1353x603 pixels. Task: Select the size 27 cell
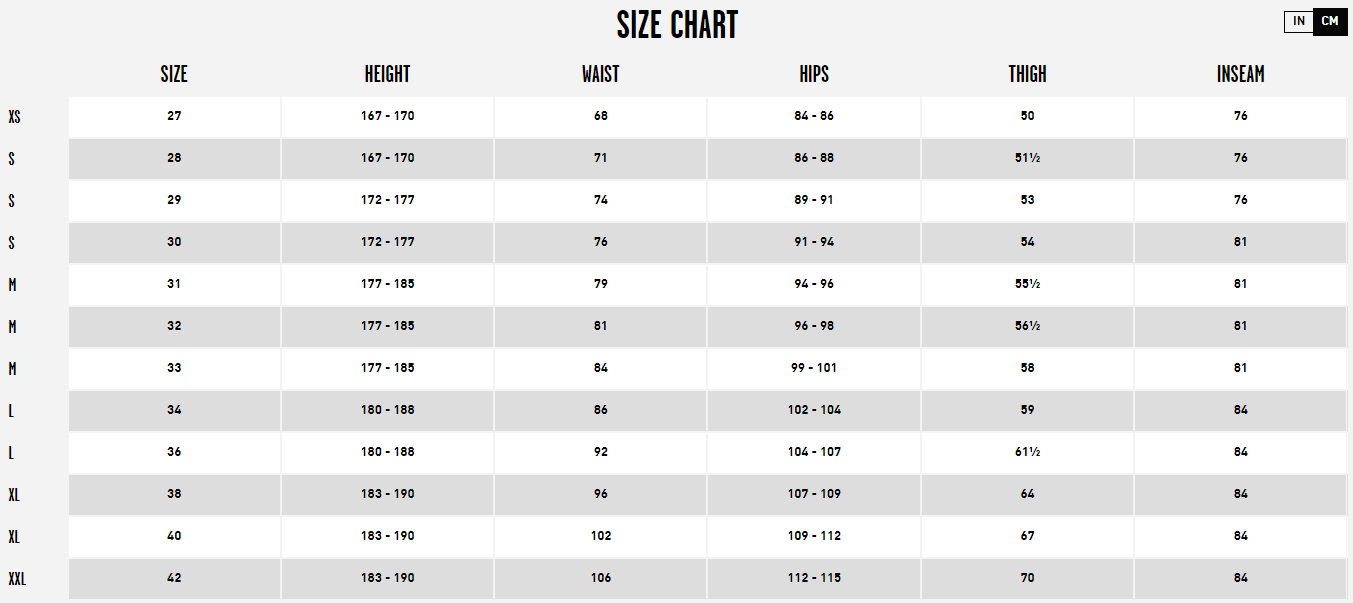[174, 116]
